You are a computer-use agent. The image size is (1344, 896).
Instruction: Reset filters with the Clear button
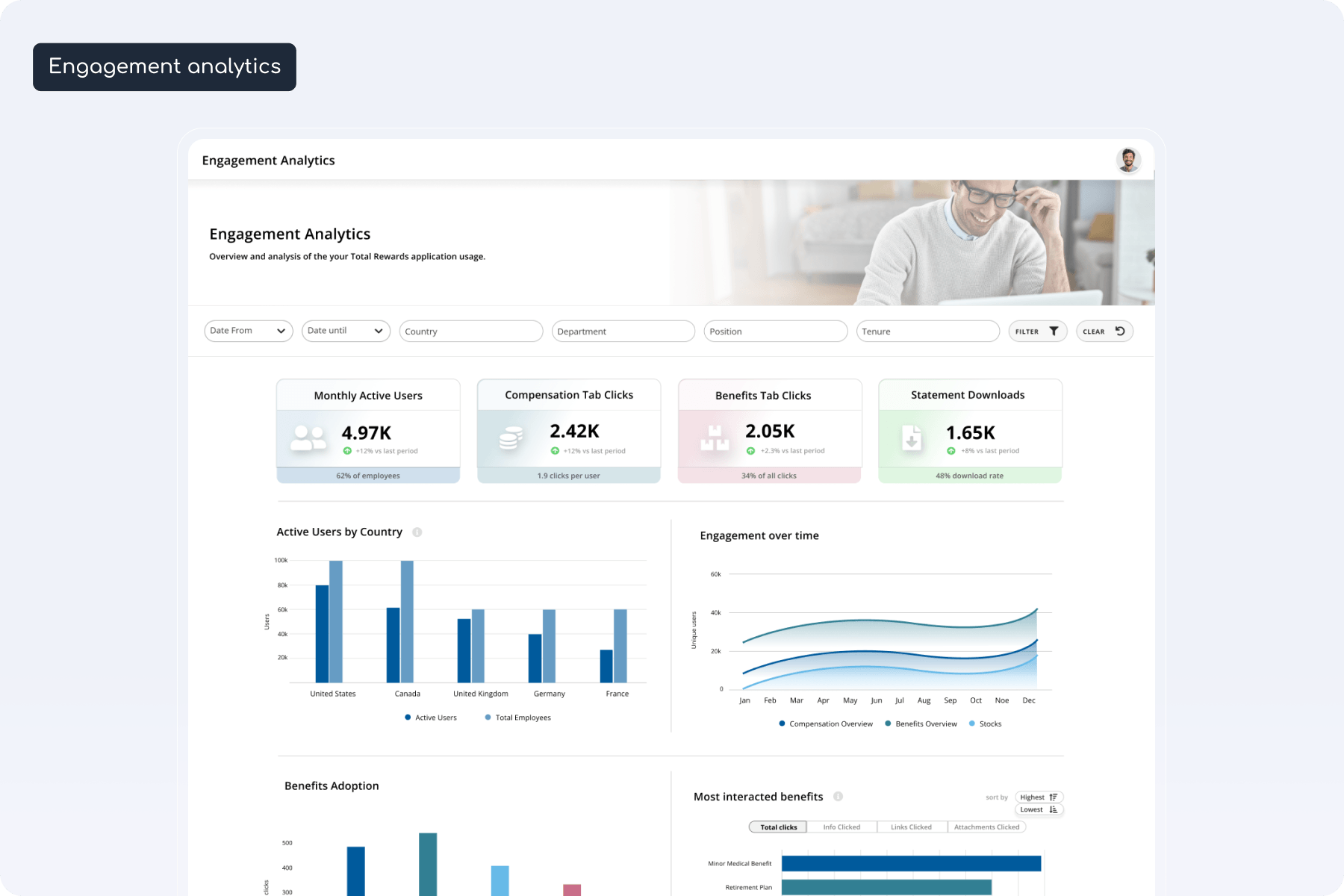(x=1104, y=332)
